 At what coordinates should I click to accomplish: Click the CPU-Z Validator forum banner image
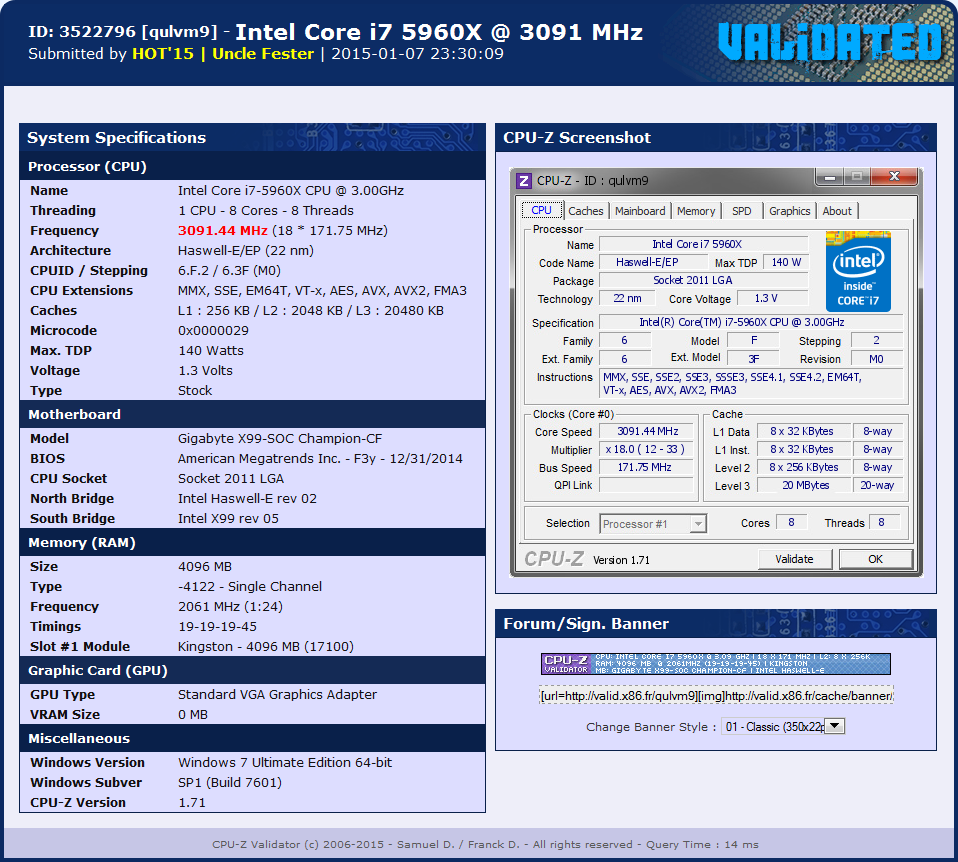(715, 664)
